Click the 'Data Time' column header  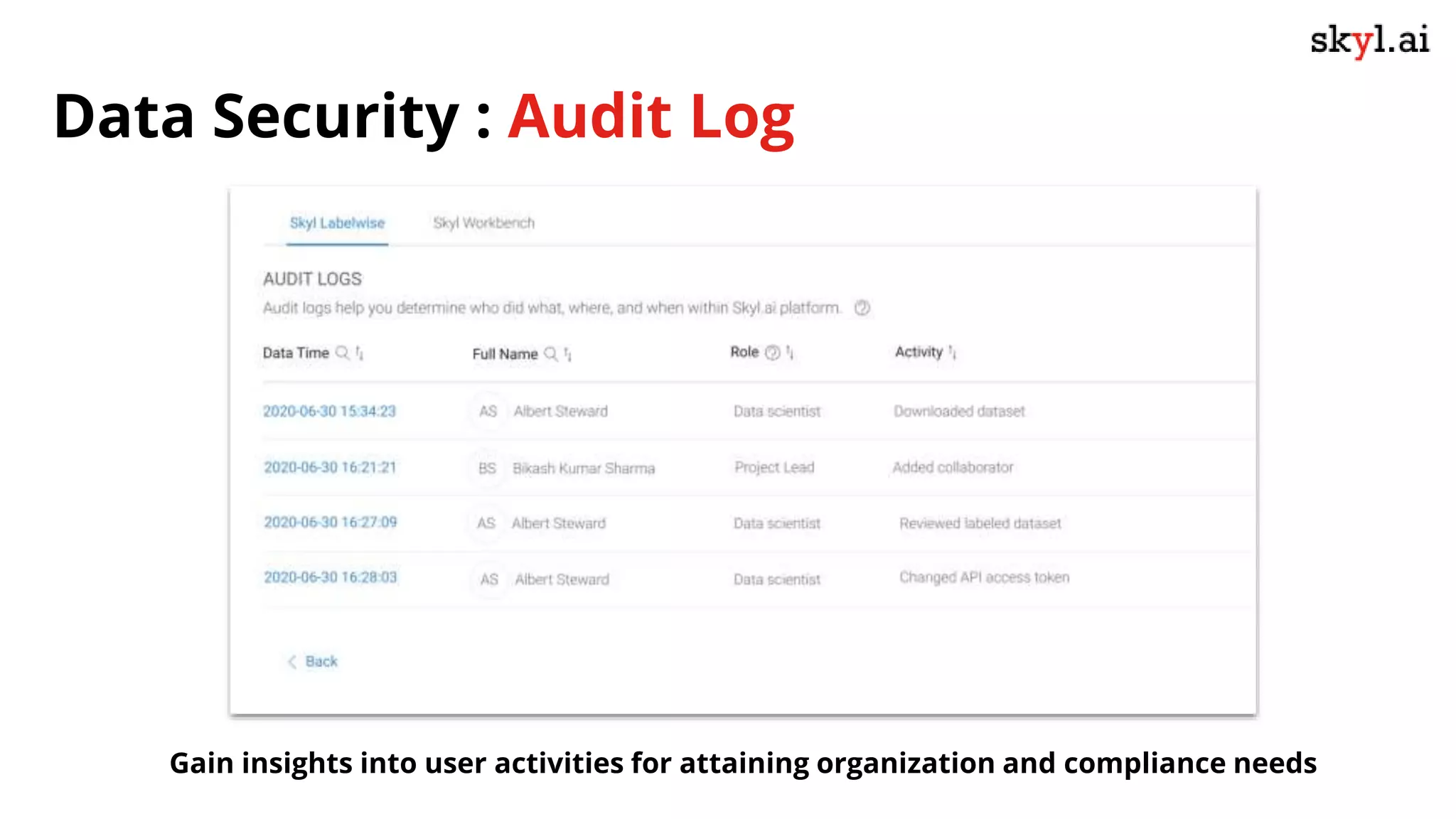tap(296, 353)
